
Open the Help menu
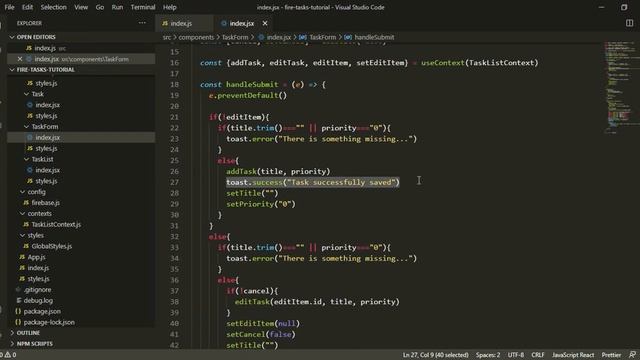(169, 7)
